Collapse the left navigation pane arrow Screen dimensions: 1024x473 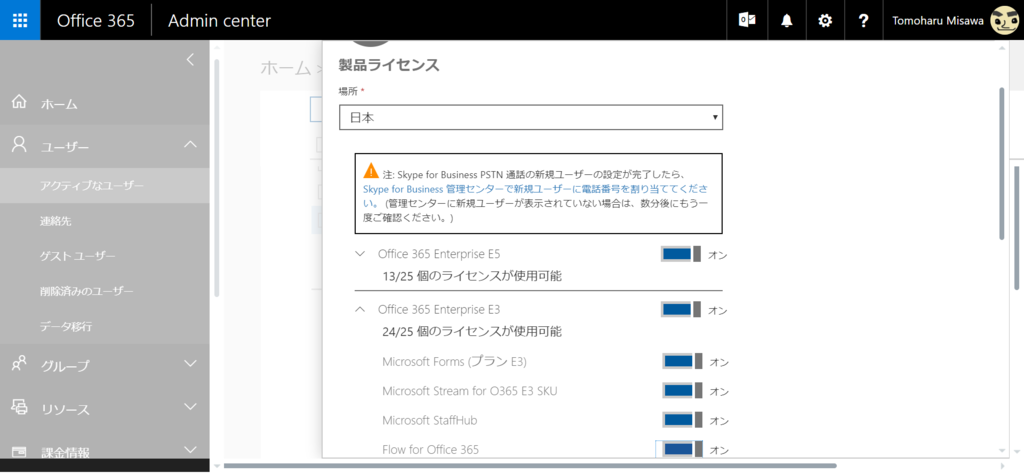[x=190, y=59]
